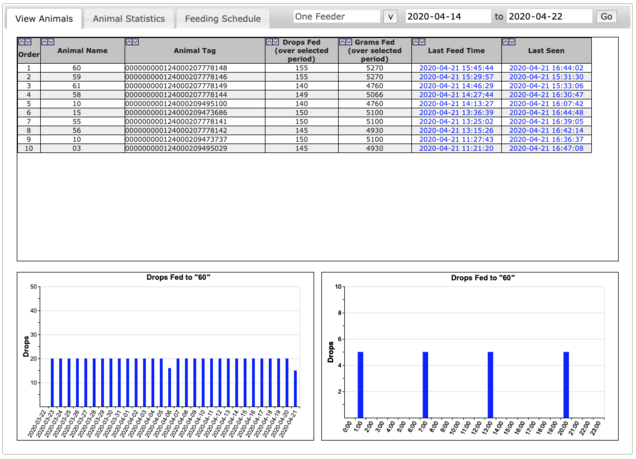Viewport: 636px width, 459px height.
Task: Click sort icon in Grams Fed header
Action: (x=345, y=42)
